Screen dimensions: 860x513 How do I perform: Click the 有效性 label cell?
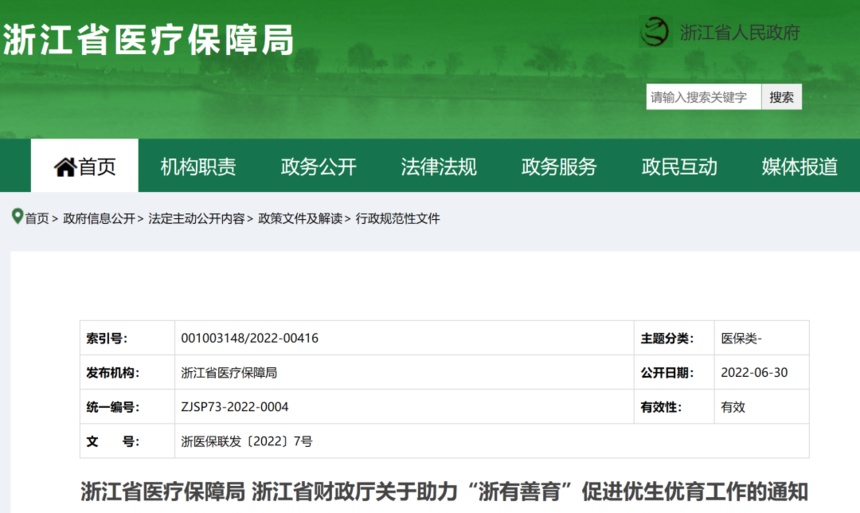coord(674,407)
